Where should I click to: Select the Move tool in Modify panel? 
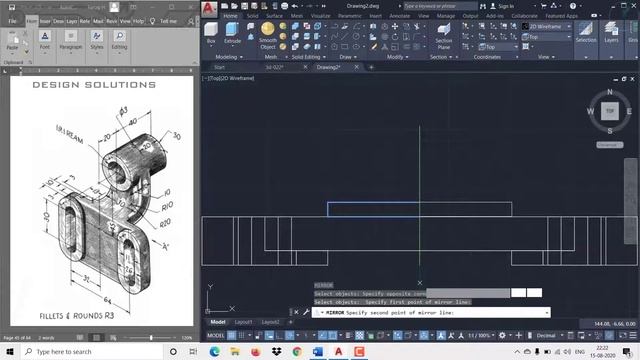[x=395, y=27]
